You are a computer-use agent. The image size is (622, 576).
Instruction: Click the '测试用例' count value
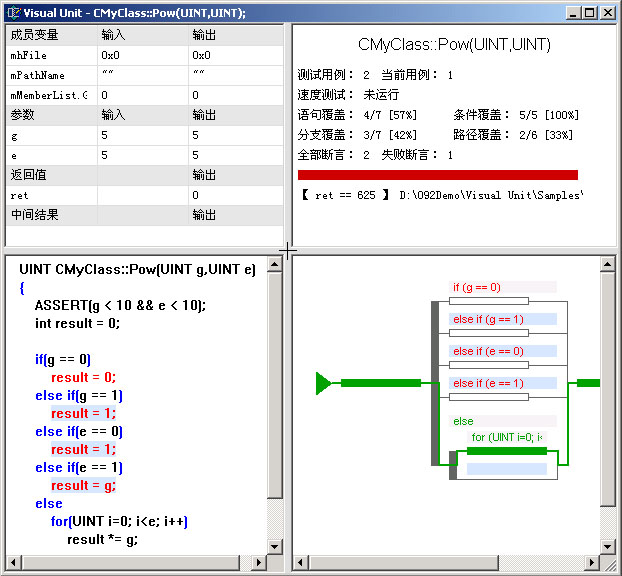click(366, 75)
